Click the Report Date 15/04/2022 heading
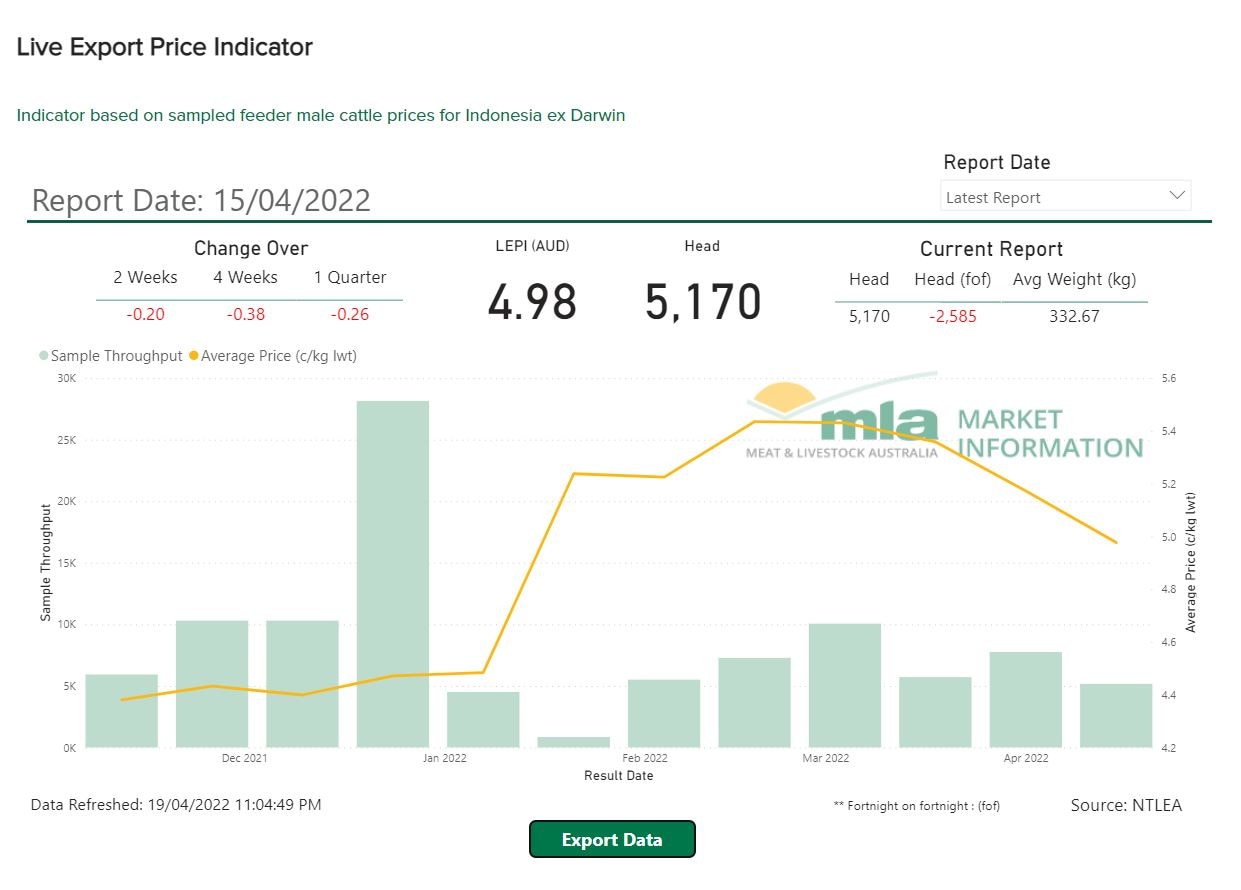The width and height of the screenshot is (1241, 890). pos(201,200)
